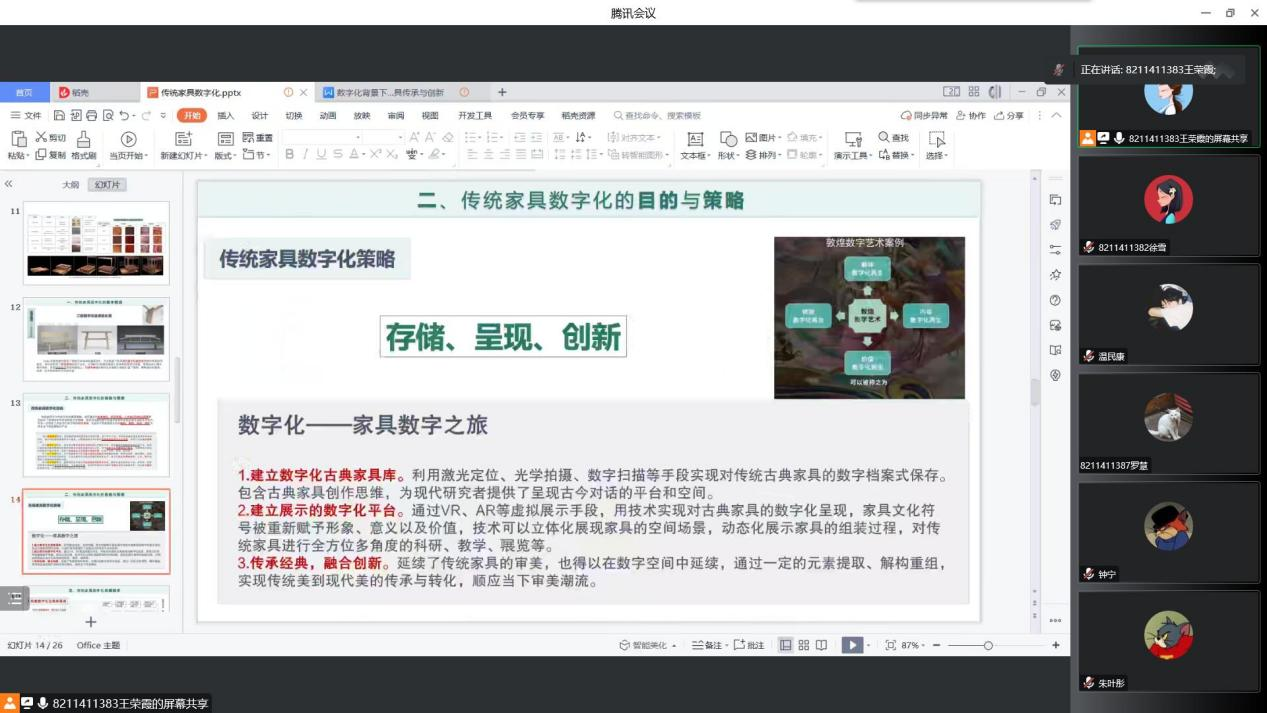Open the 首页 (Home) document tab
Image resolution: width=1267 pixels, height=713 pixels.
coord(24,92)
